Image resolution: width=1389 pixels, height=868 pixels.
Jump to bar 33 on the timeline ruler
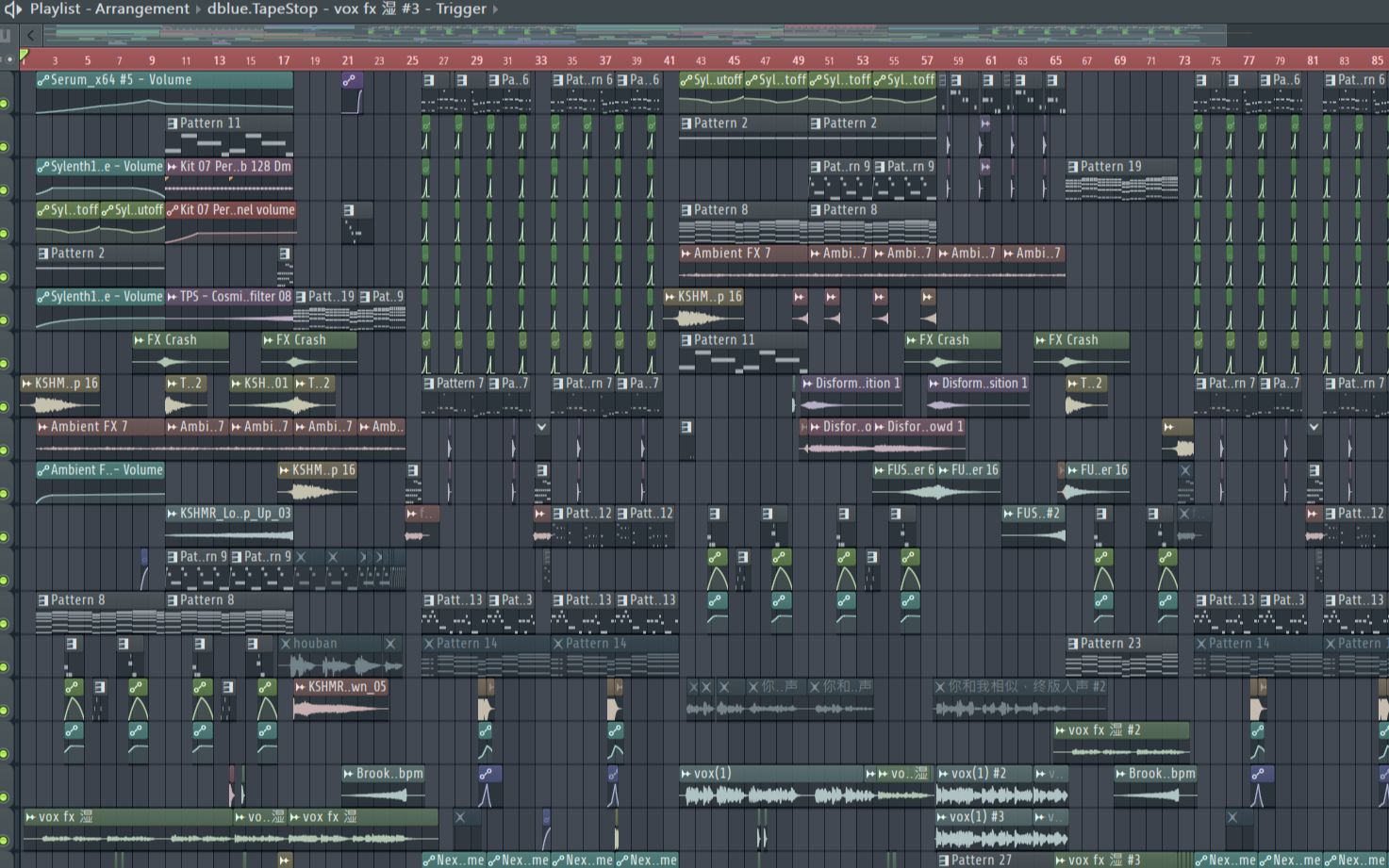click(x=540, y=60)
